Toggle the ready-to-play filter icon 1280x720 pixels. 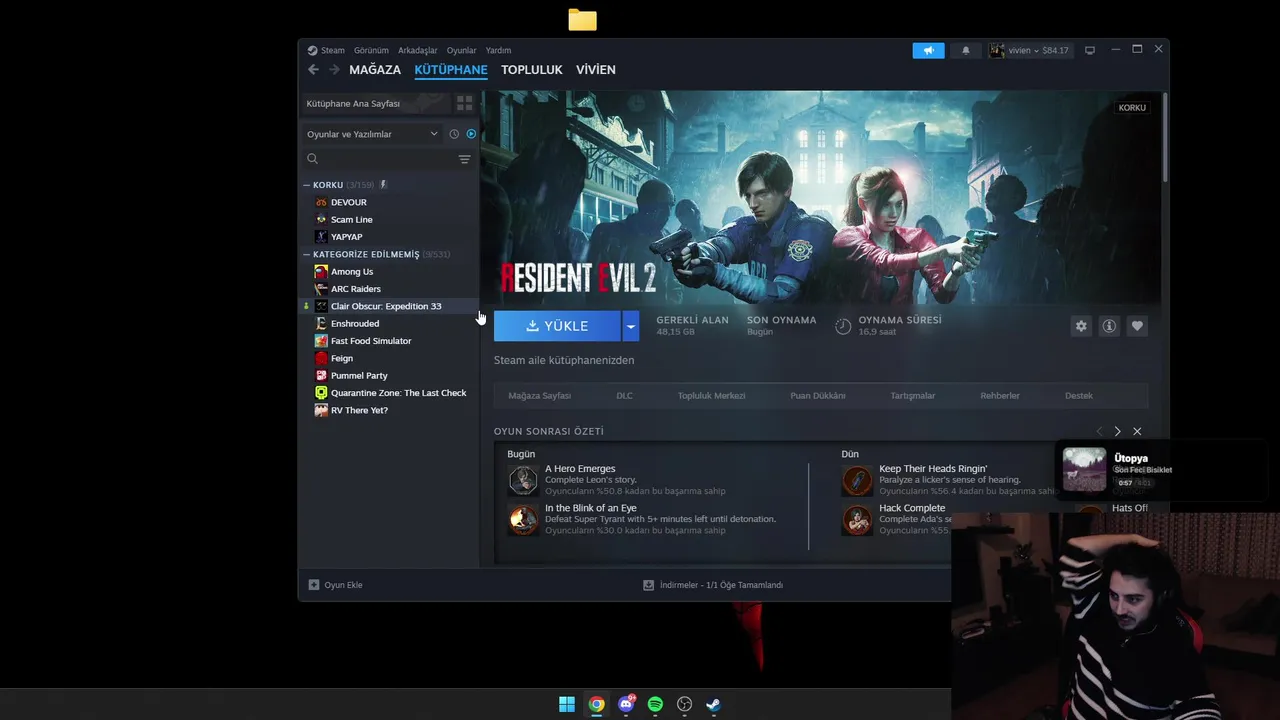pyautogui.click(x=471, y=134)
